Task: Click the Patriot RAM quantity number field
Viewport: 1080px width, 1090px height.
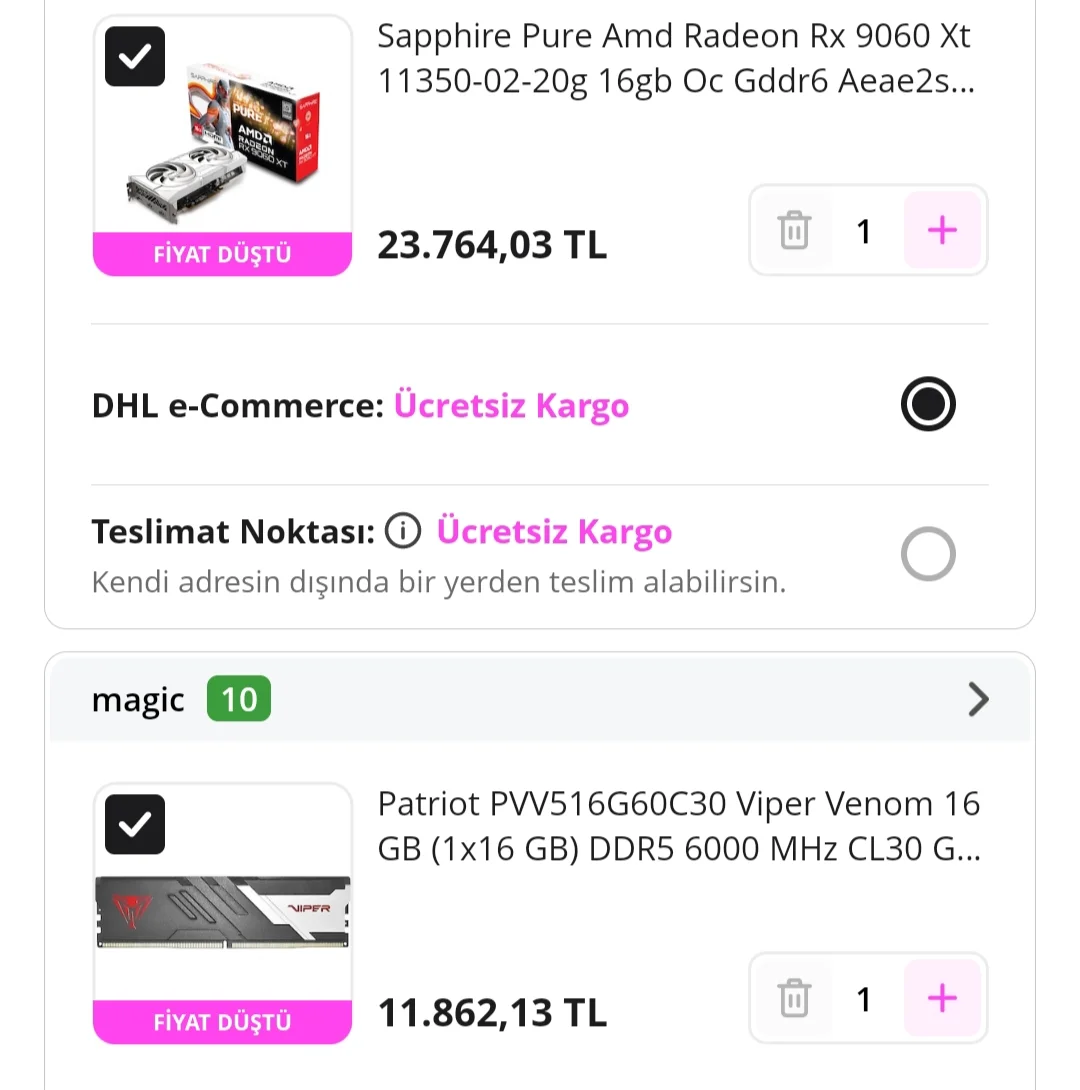Action: click(865, 999)
